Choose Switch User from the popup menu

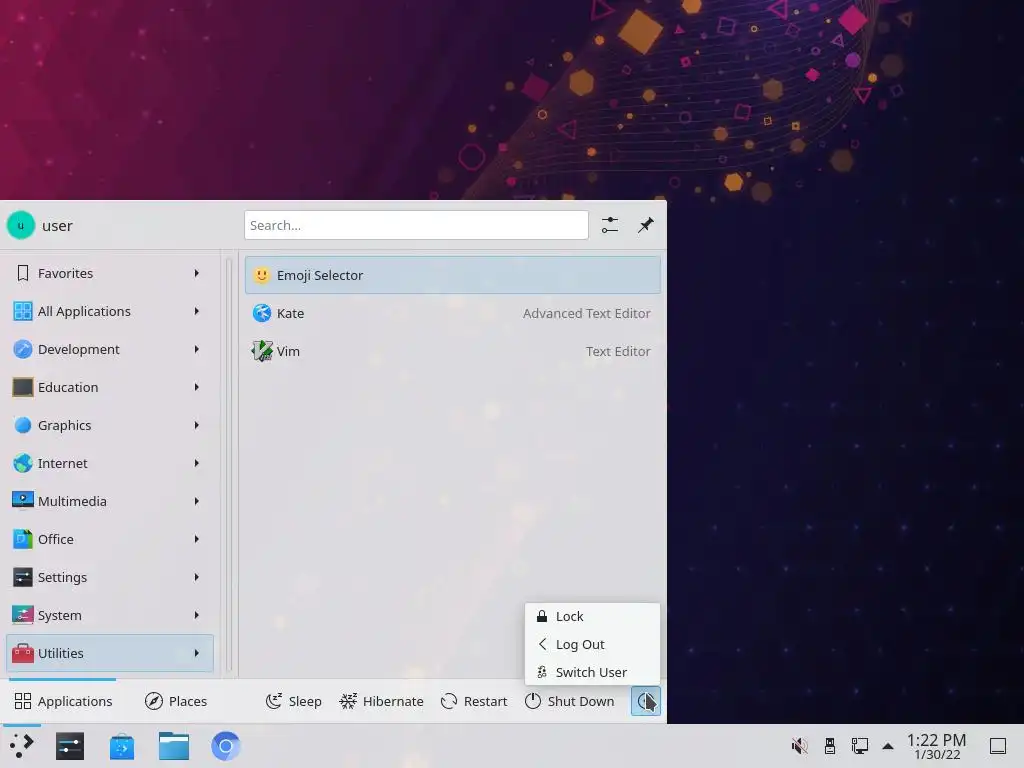592,672
